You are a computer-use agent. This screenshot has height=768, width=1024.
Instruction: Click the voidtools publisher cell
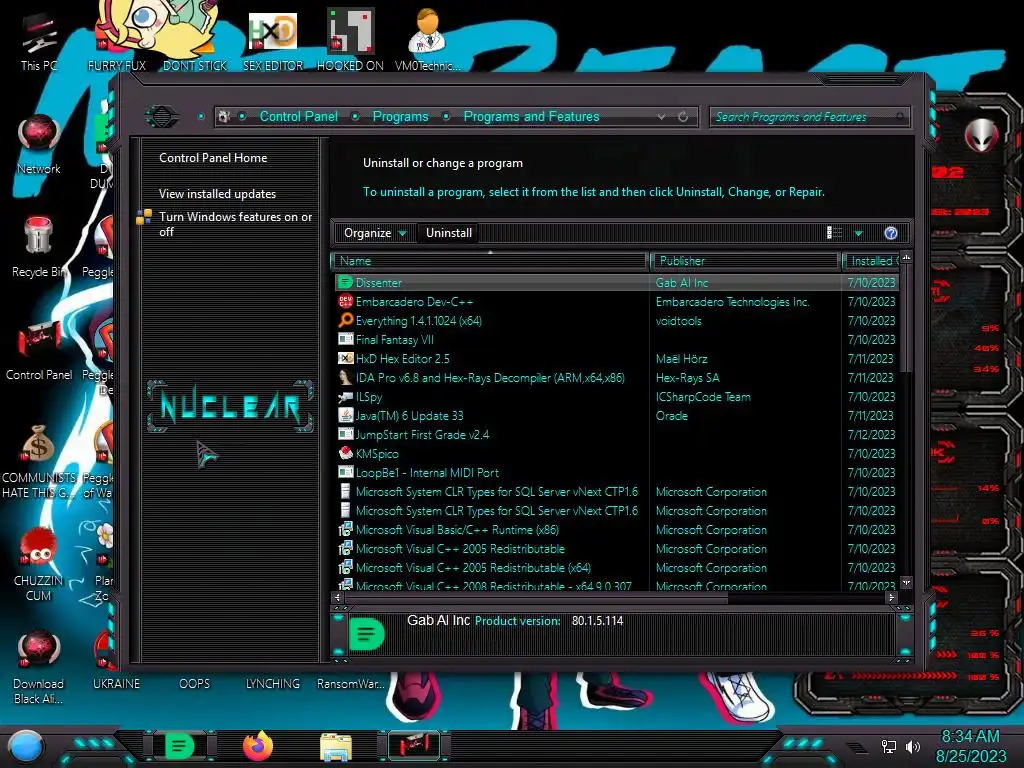(x=679, y=321)
